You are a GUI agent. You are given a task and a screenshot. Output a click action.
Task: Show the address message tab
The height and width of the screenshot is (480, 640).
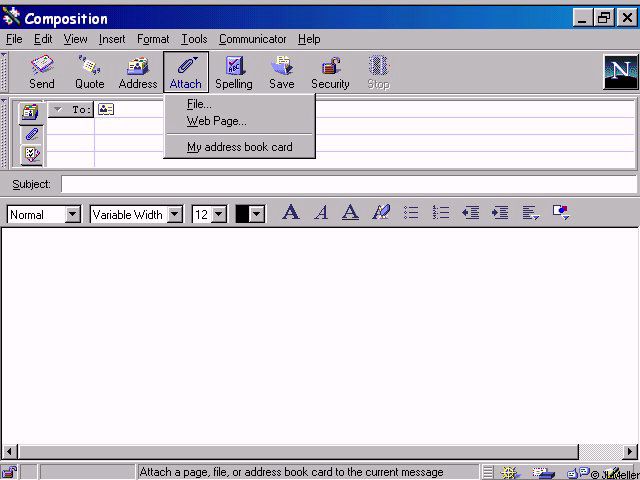tap(31, 113)
